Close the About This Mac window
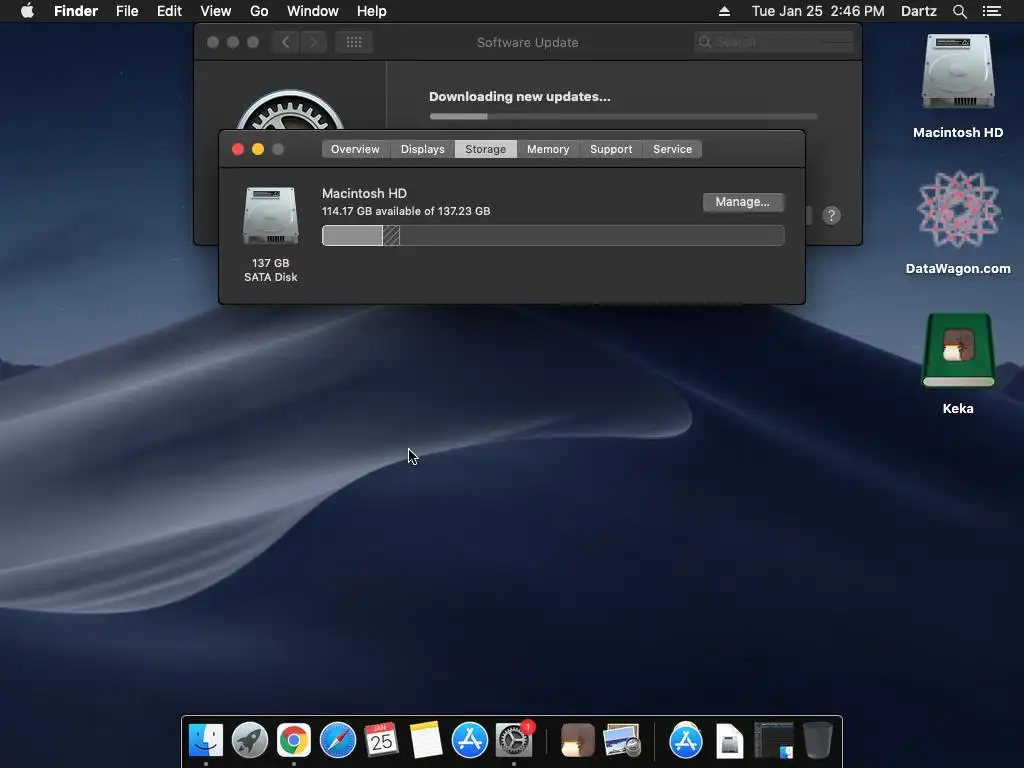The image size is (1024, 768). click(x=238, y=149)
